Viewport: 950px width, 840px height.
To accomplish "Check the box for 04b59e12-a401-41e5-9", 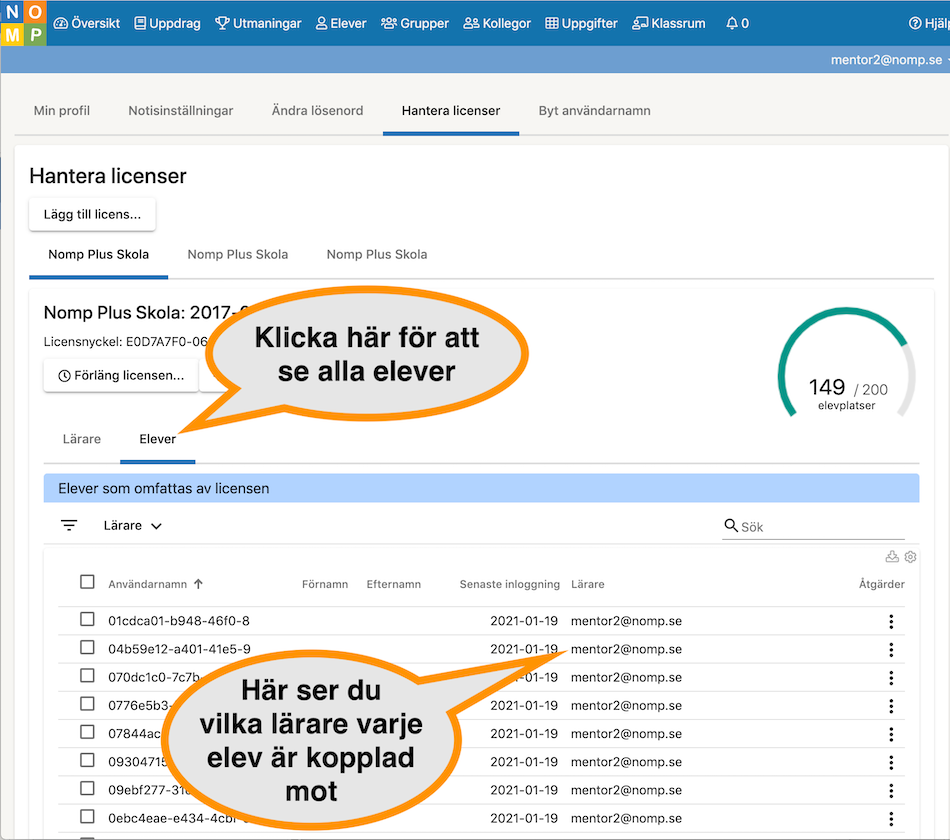I will click(x=87, y=647).
